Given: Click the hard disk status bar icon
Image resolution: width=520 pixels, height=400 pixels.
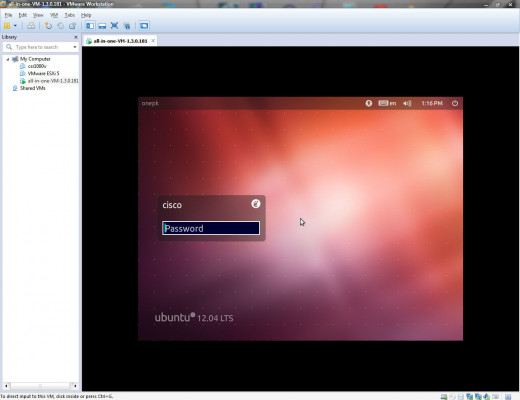Looking at the screenshot, I should (444, 397).
